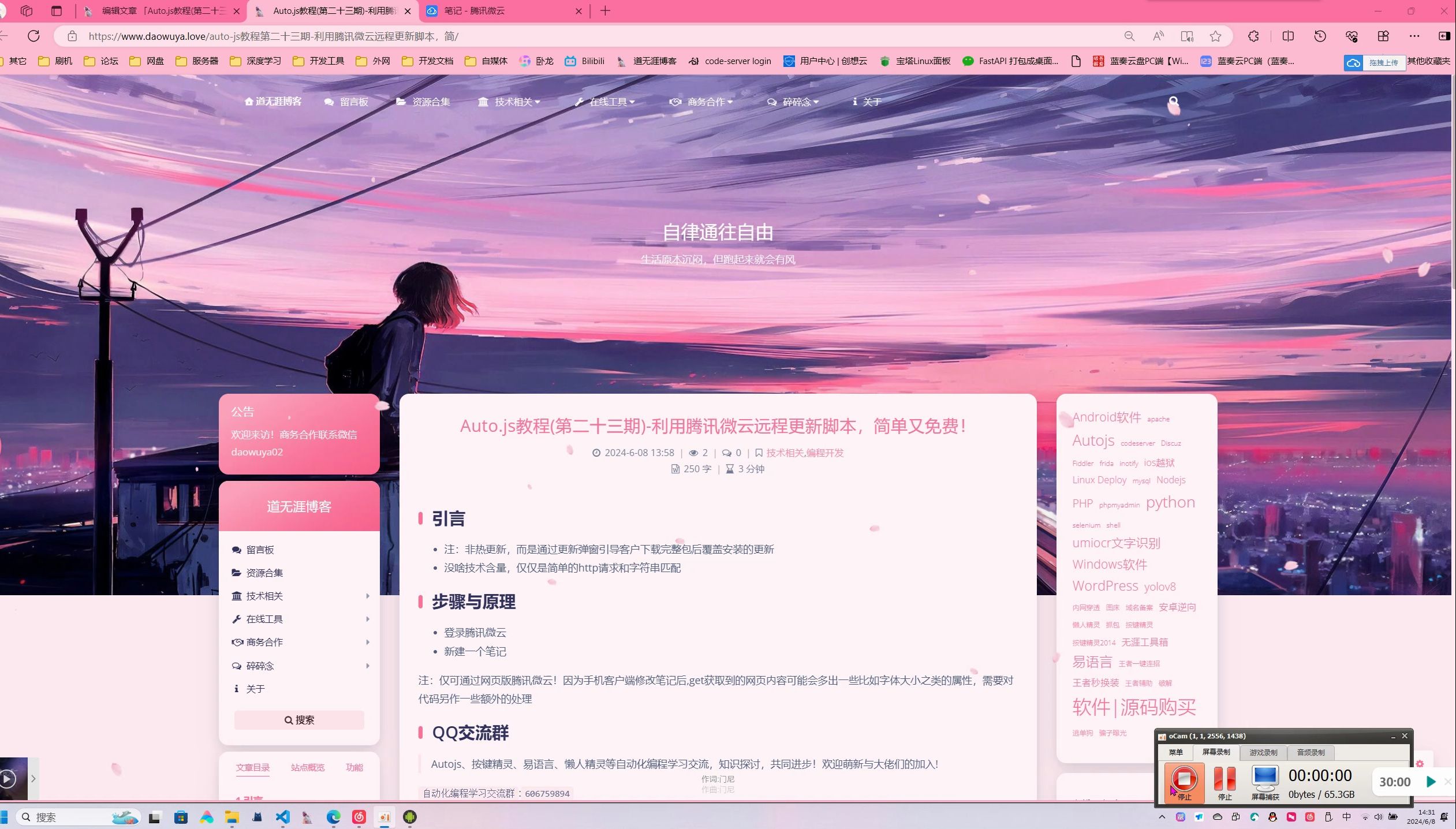Screen dimensions: 1456x829
Task: Go to 道无涯博客 home in navigation
Action: 273,102
